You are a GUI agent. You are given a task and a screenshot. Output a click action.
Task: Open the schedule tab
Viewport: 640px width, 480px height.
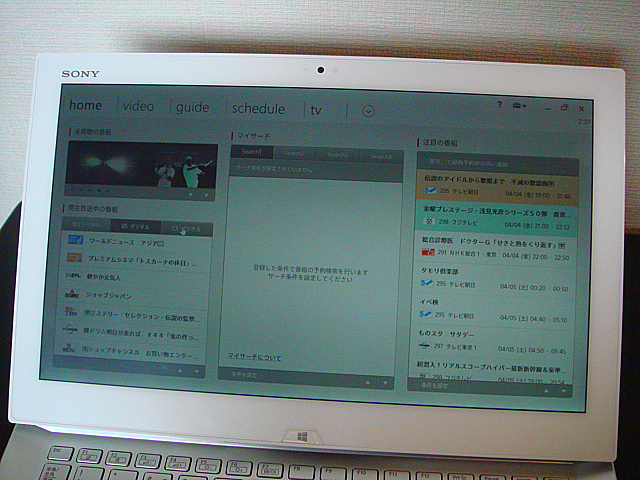pos(258,109)
